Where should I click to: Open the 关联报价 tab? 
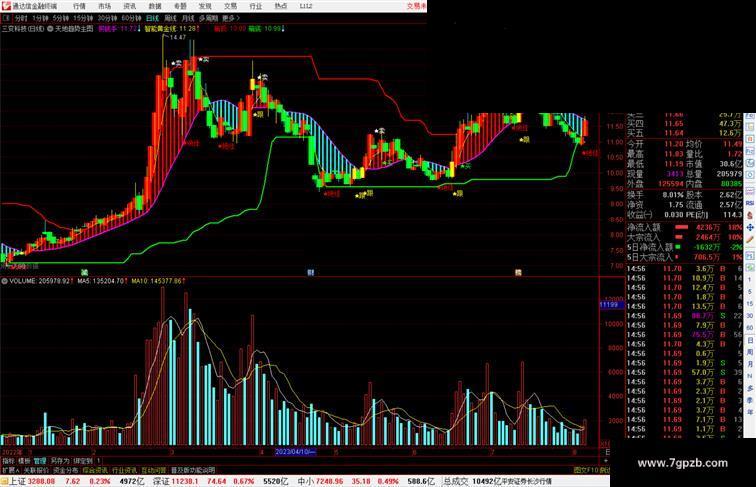point(36,470)
